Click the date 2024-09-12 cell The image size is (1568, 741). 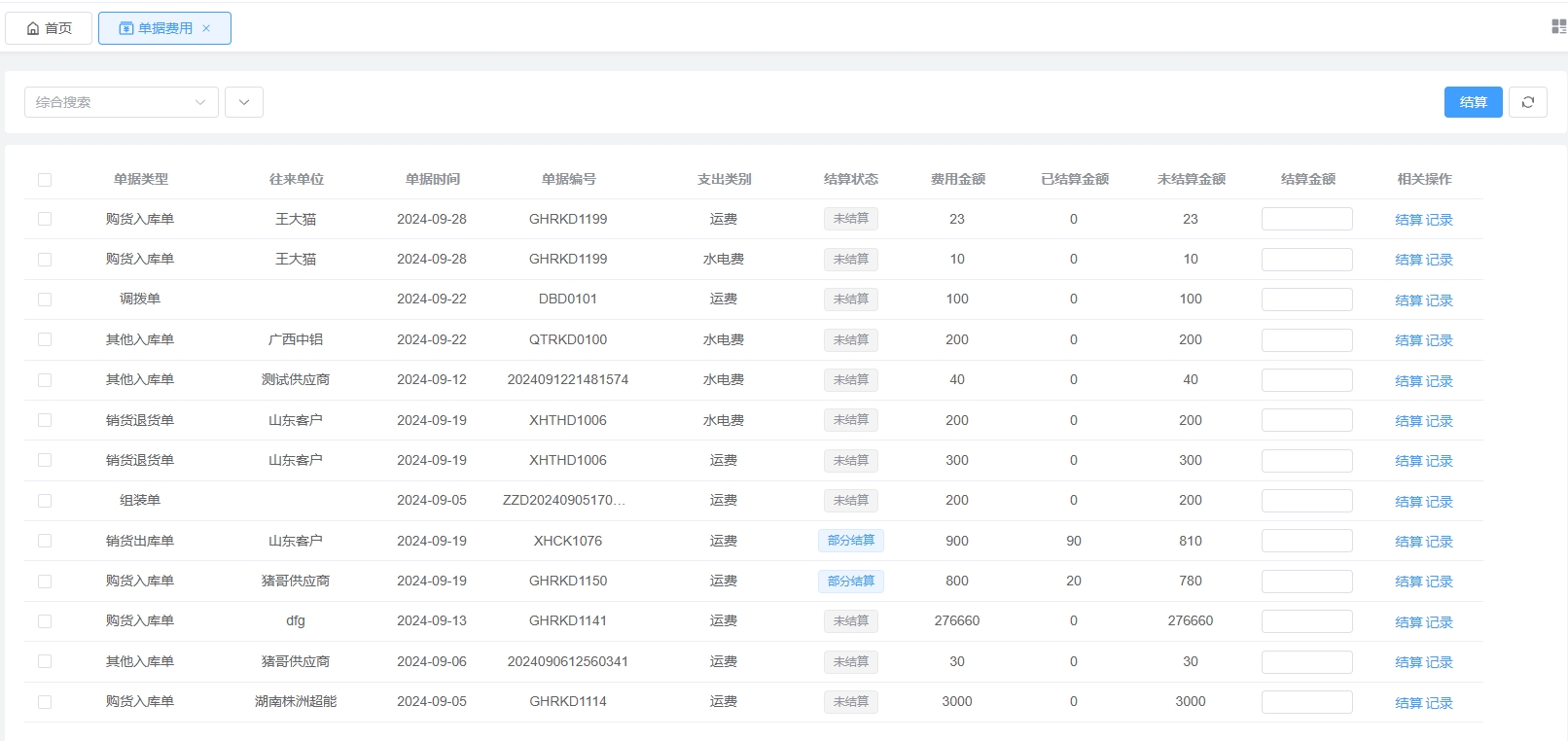coord(432,379)
